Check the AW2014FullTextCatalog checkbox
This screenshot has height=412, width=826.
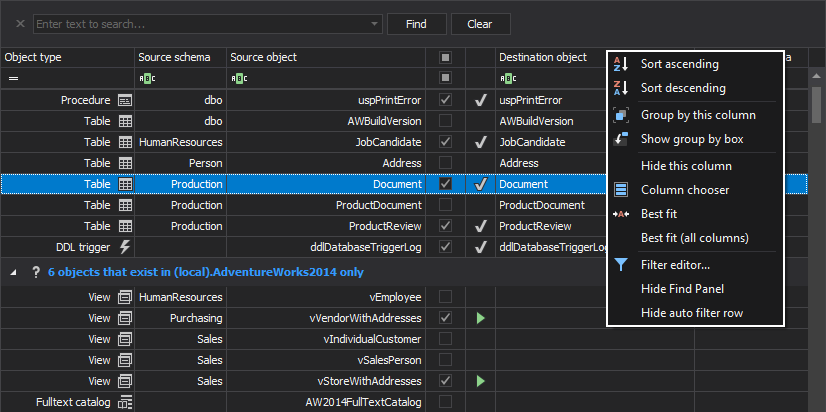click(446, 403)
